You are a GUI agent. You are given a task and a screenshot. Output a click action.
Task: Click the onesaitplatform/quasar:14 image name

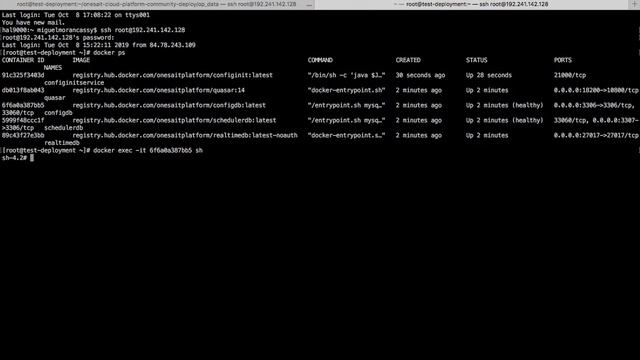click(x=158, y=90)
